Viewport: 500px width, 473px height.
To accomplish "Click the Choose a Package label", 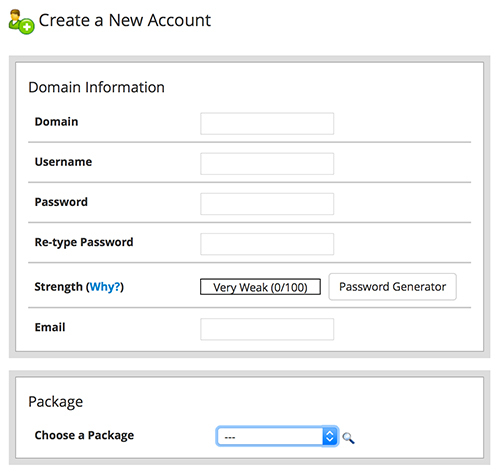I will pyautogui.click(x=84, y=435).
